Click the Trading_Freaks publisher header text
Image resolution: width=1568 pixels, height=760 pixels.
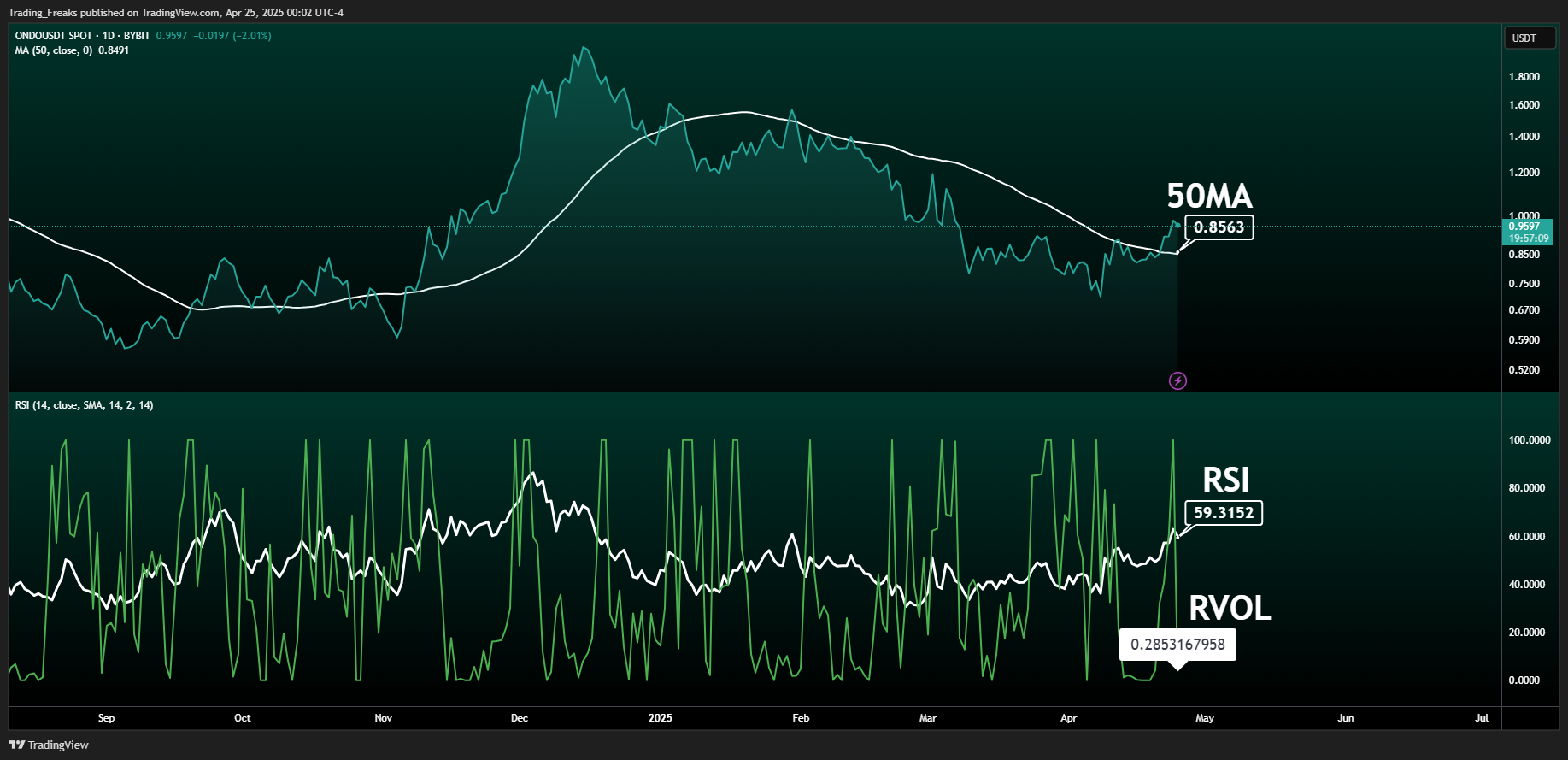click(175, 13)
